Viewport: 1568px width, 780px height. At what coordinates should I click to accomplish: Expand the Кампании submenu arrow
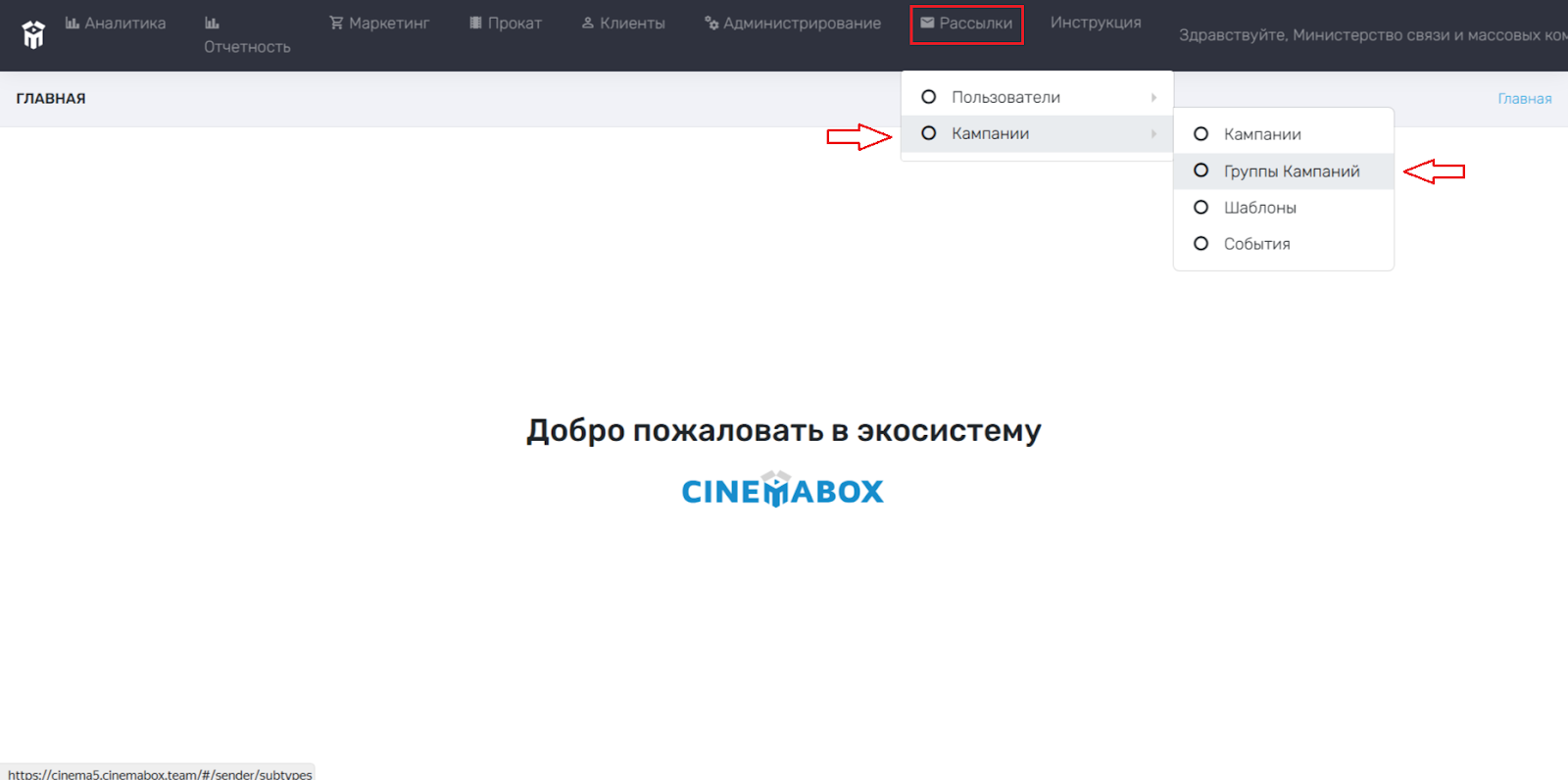click(x=1154, y=133)
